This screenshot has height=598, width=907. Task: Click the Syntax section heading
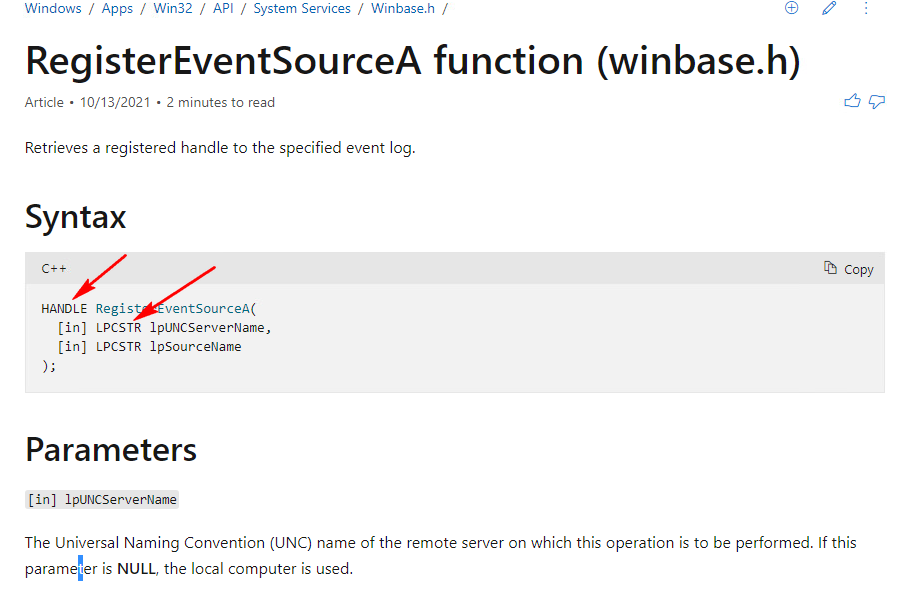point(76,216)
